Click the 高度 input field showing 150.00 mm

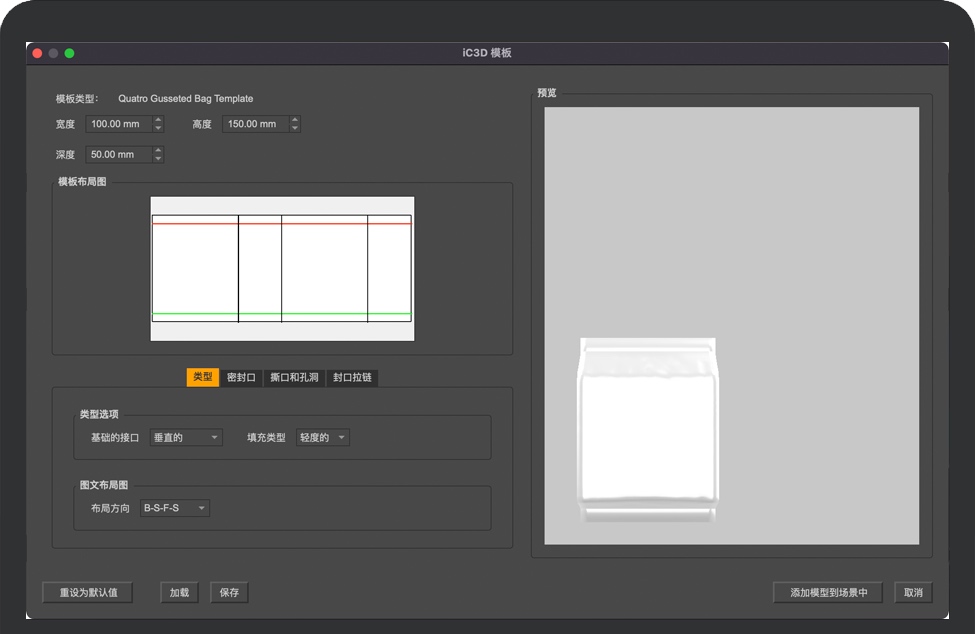click(x=254, y=124)
